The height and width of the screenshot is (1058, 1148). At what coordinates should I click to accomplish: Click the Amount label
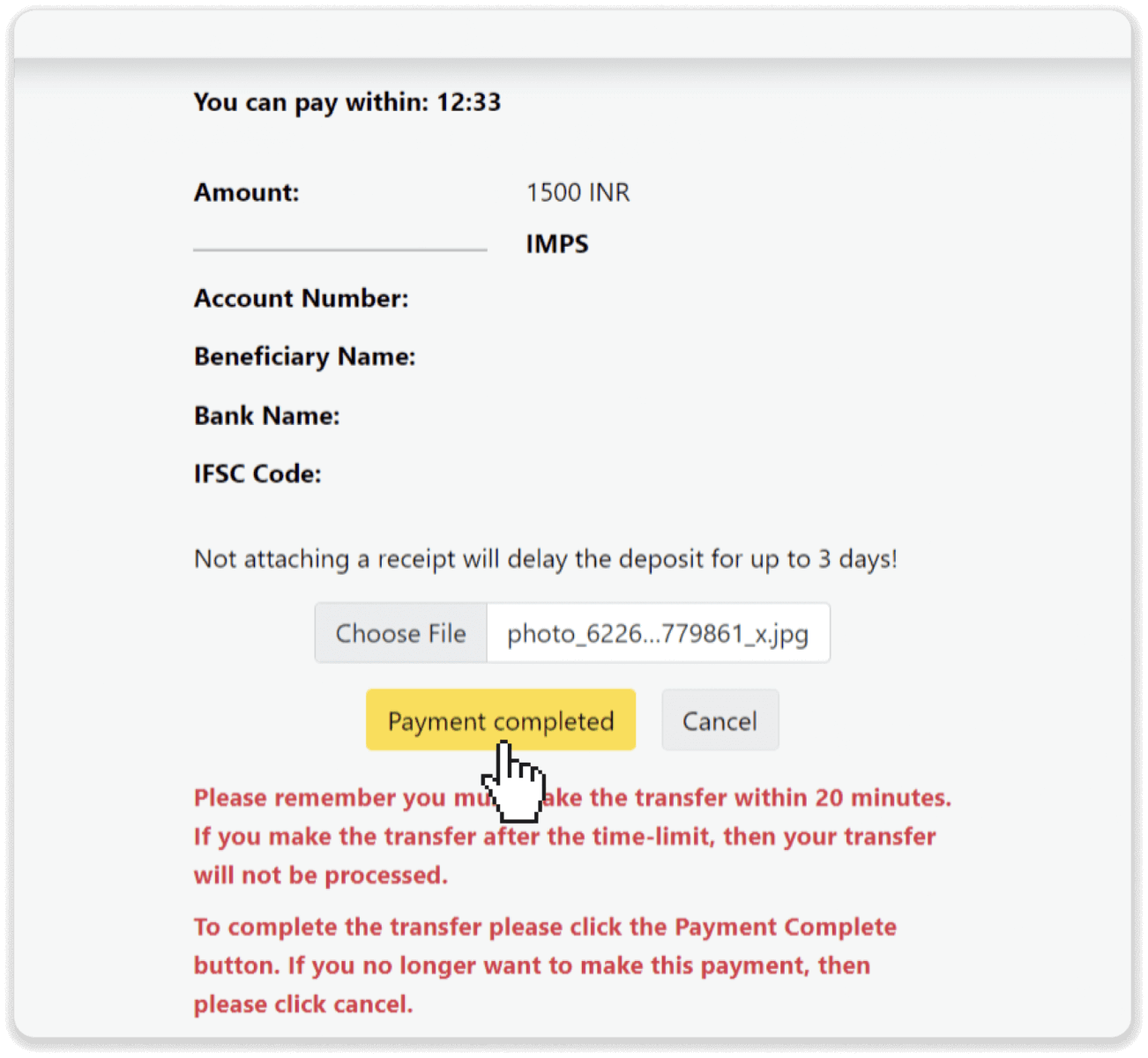247,192
